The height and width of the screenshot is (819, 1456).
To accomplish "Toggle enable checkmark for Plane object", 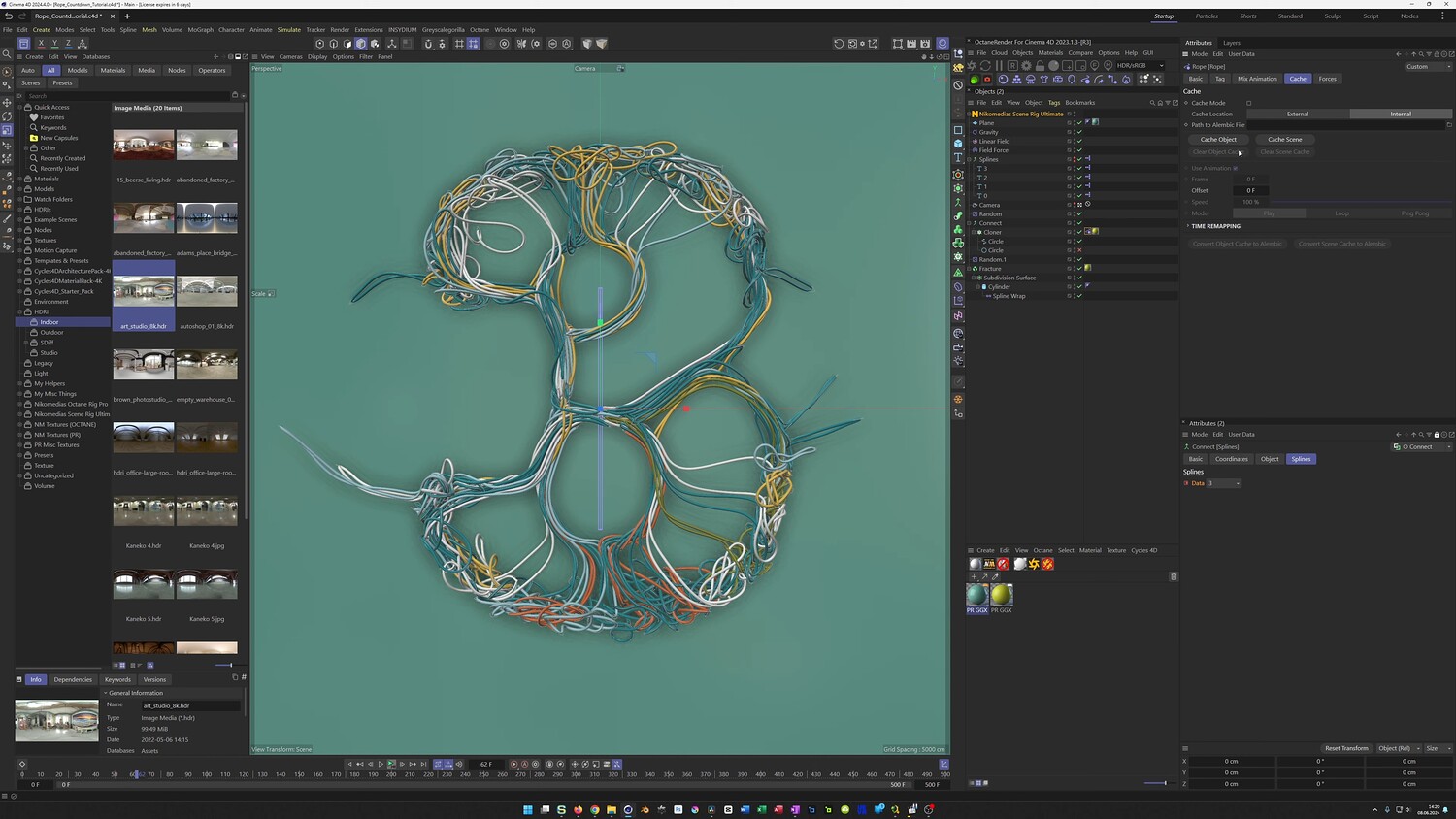I will click(1079, 123).
